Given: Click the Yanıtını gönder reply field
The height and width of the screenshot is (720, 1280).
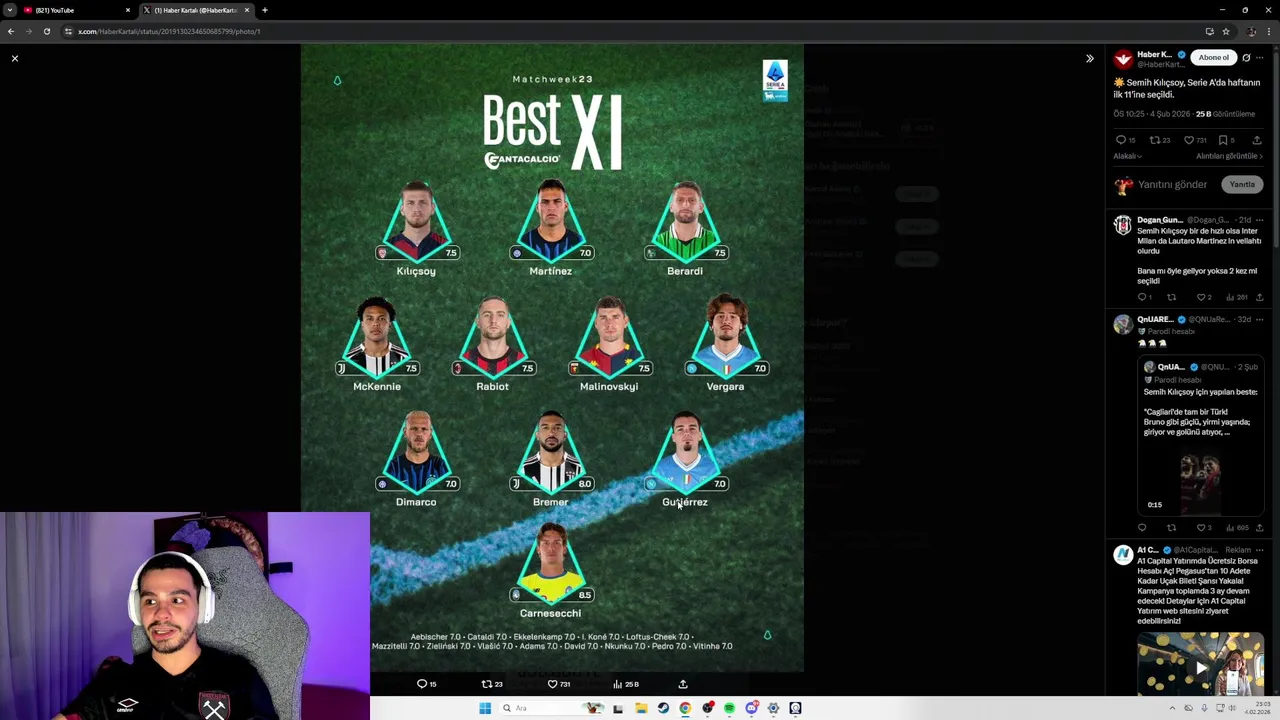Looking at the screenshot, I should pyautogui.click(x=1172, y=184).
